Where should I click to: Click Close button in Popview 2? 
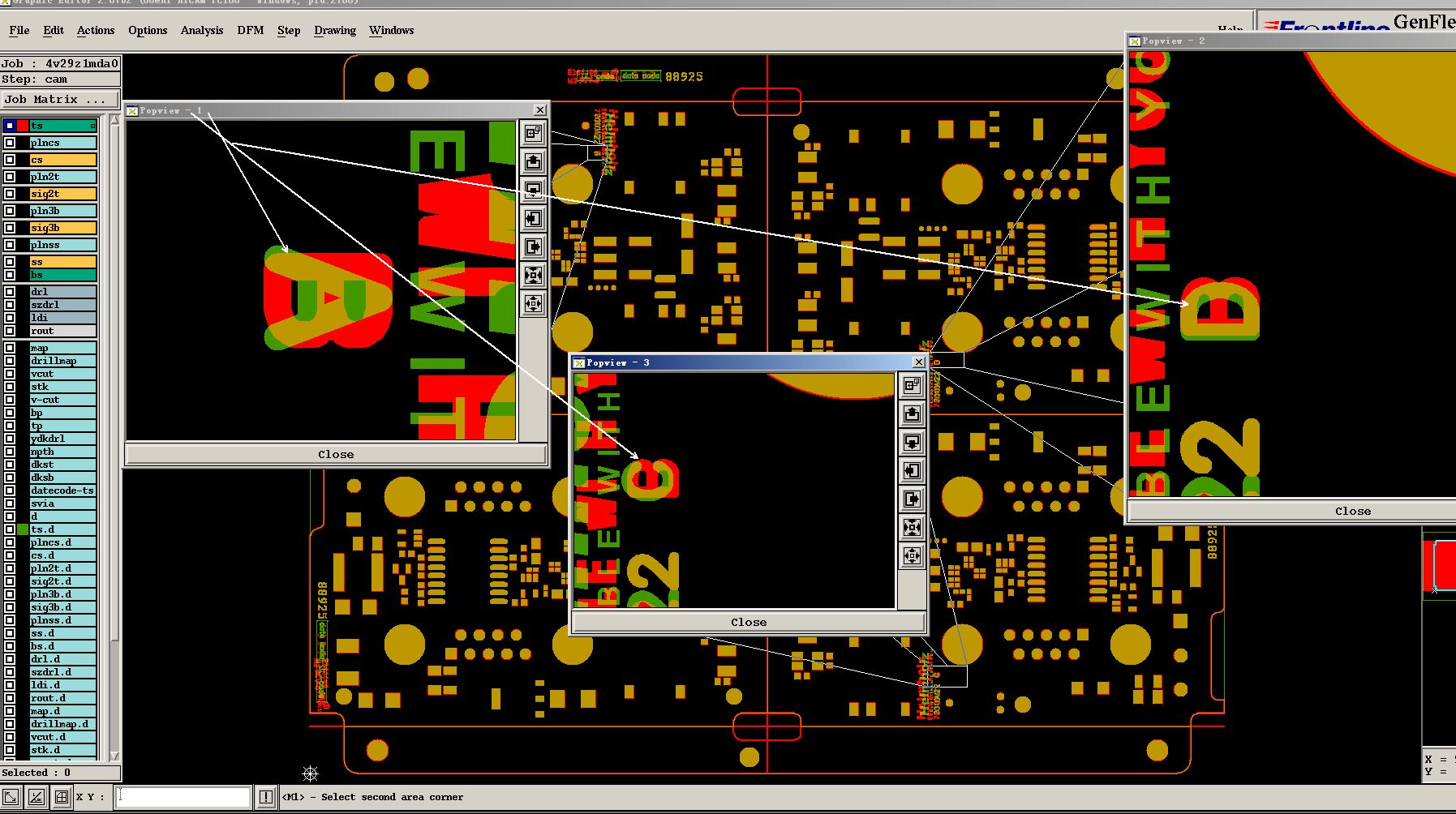pyautogui.click(x=1352, y=512)
